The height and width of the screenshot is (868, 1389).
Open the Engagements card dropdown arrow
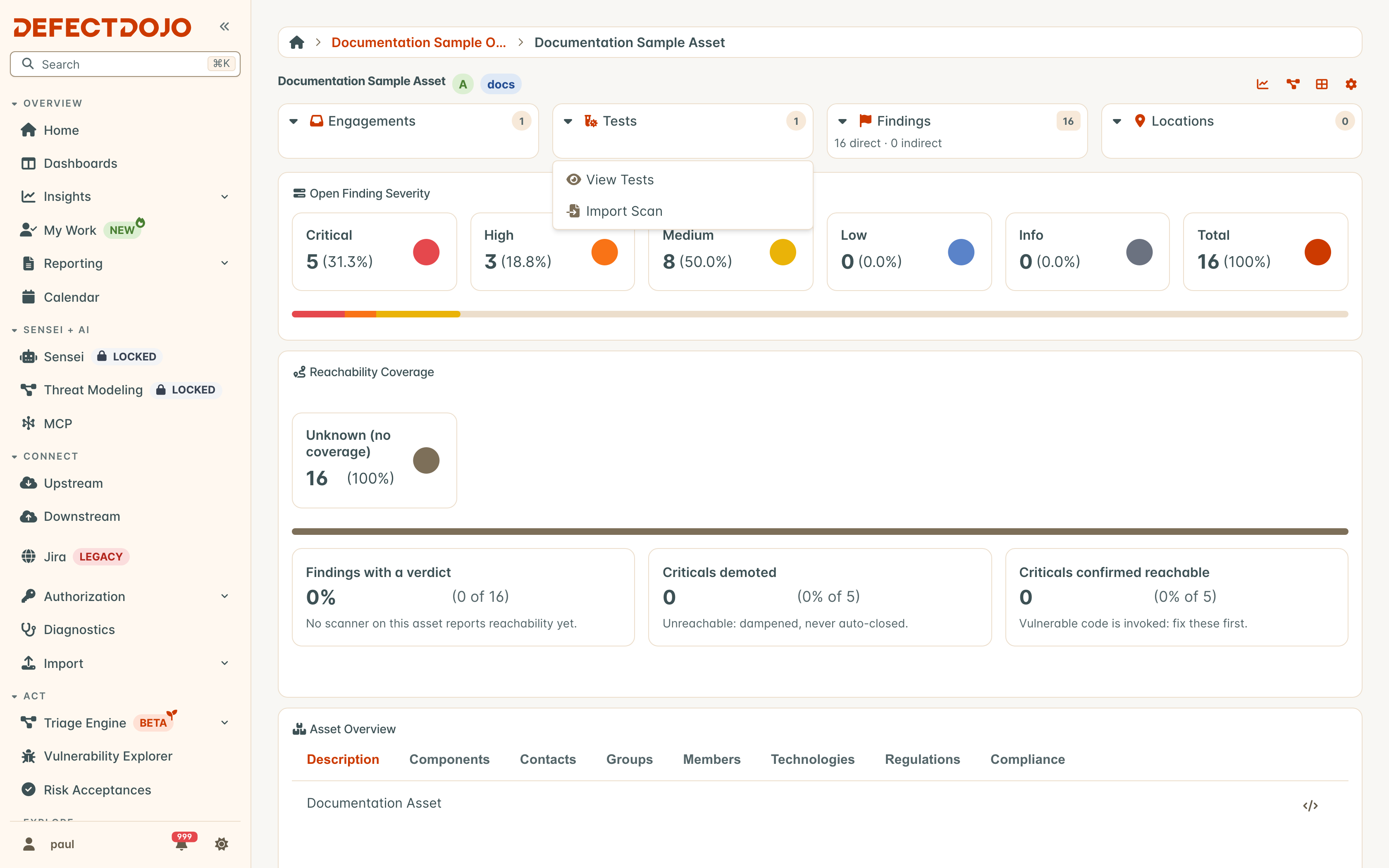[x=293, y=121]
